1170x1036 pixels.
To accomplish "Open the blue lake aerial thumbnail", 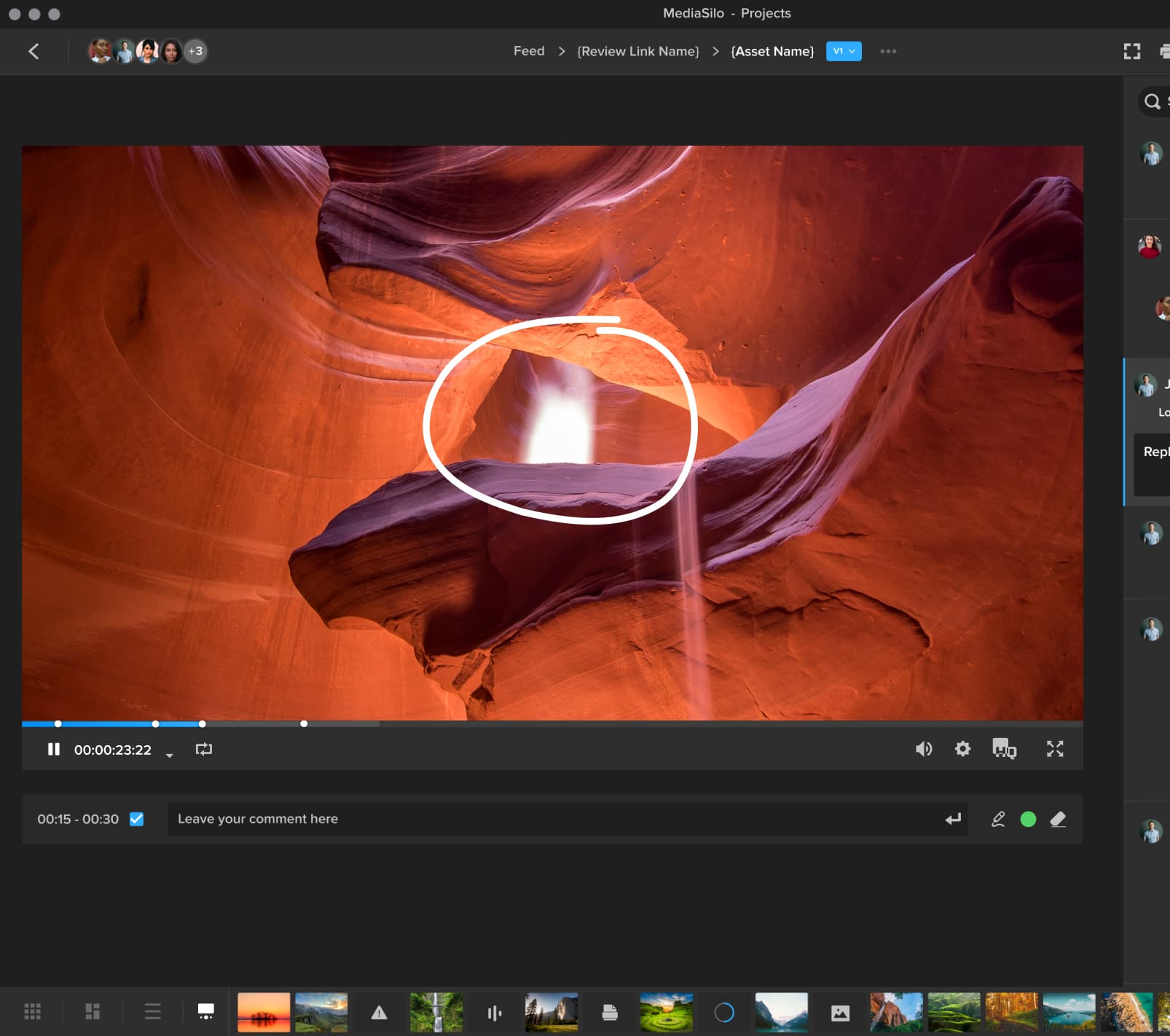I will click(x=1069, y=1011).
